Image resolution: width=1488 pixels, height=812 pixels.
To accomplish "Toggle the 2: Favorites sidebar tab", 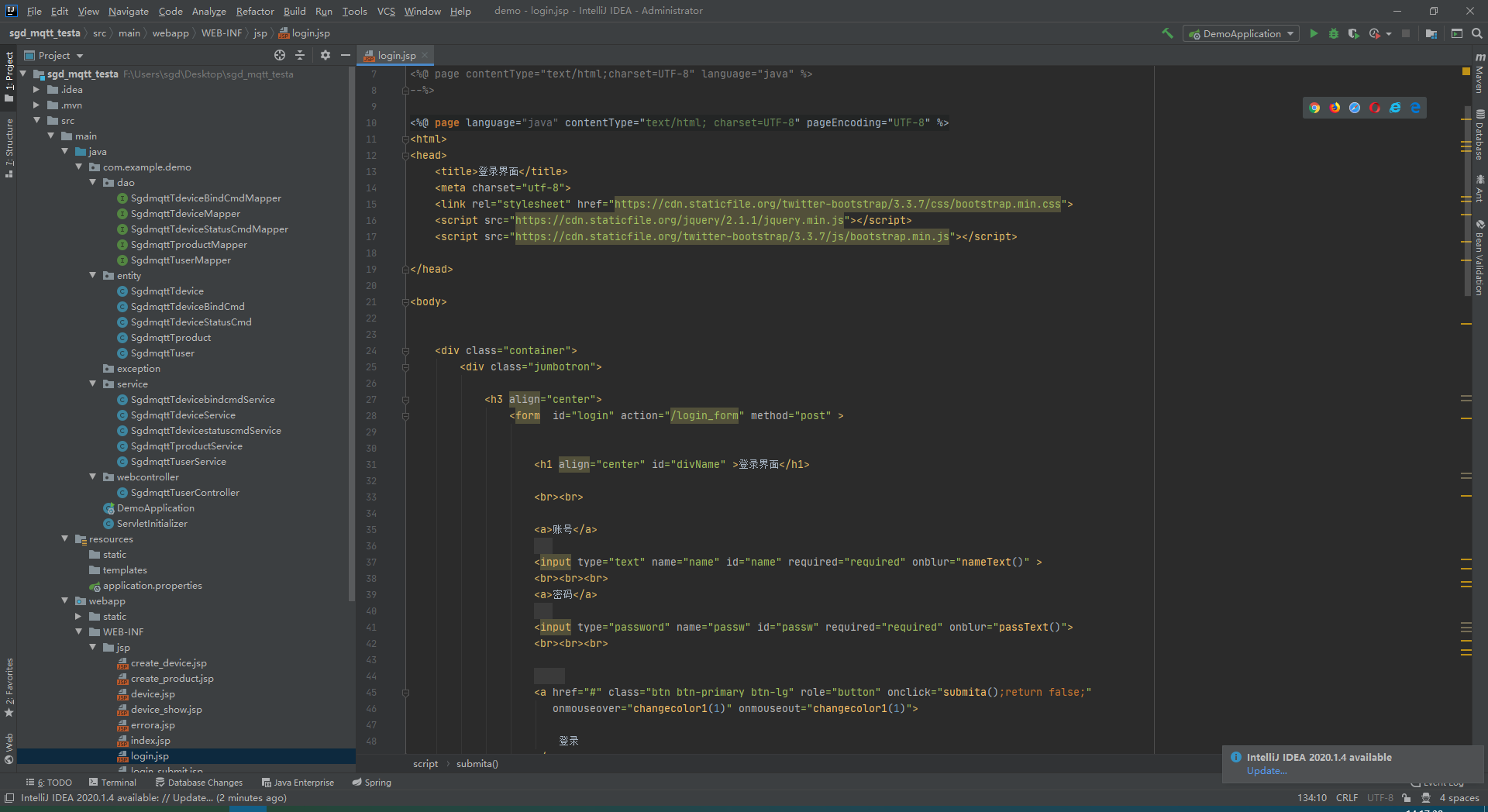I will (9, 688).
